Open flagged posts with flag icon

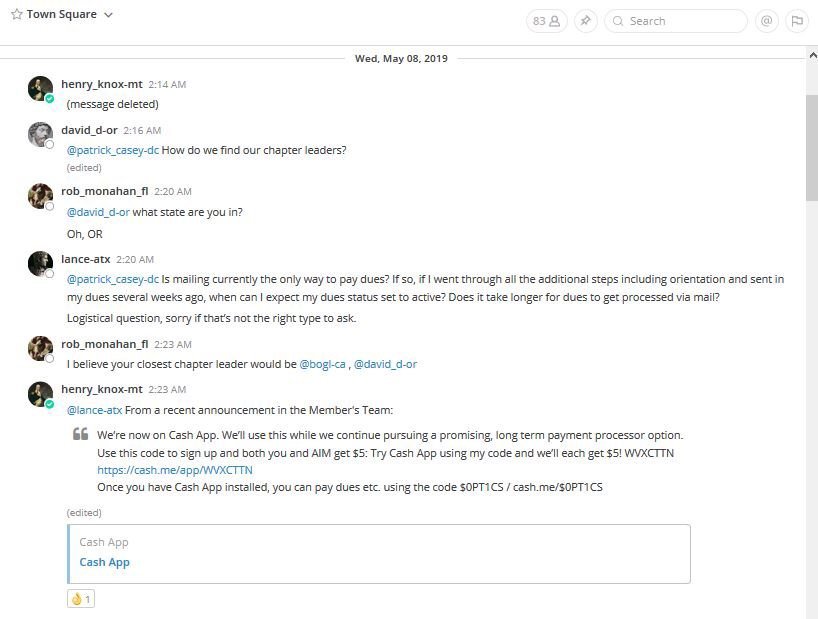[x=797, y=21]
